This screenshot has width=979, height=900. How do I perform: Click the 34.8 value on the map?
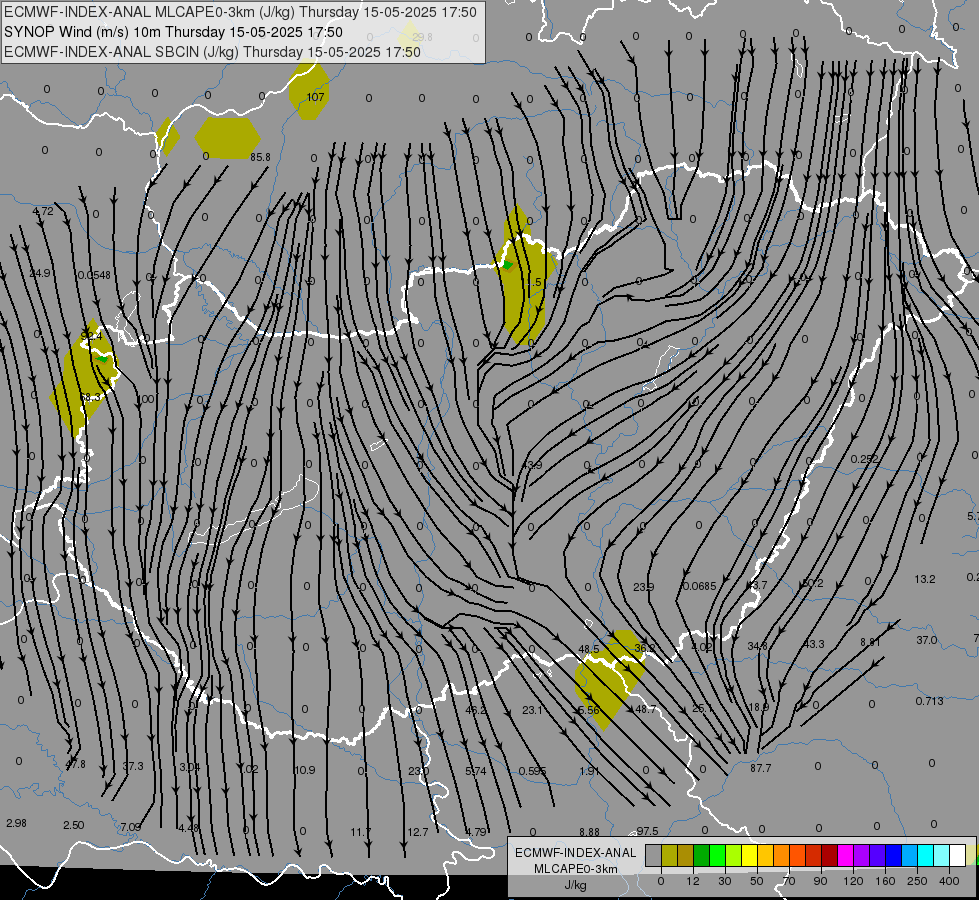(757, 646)
